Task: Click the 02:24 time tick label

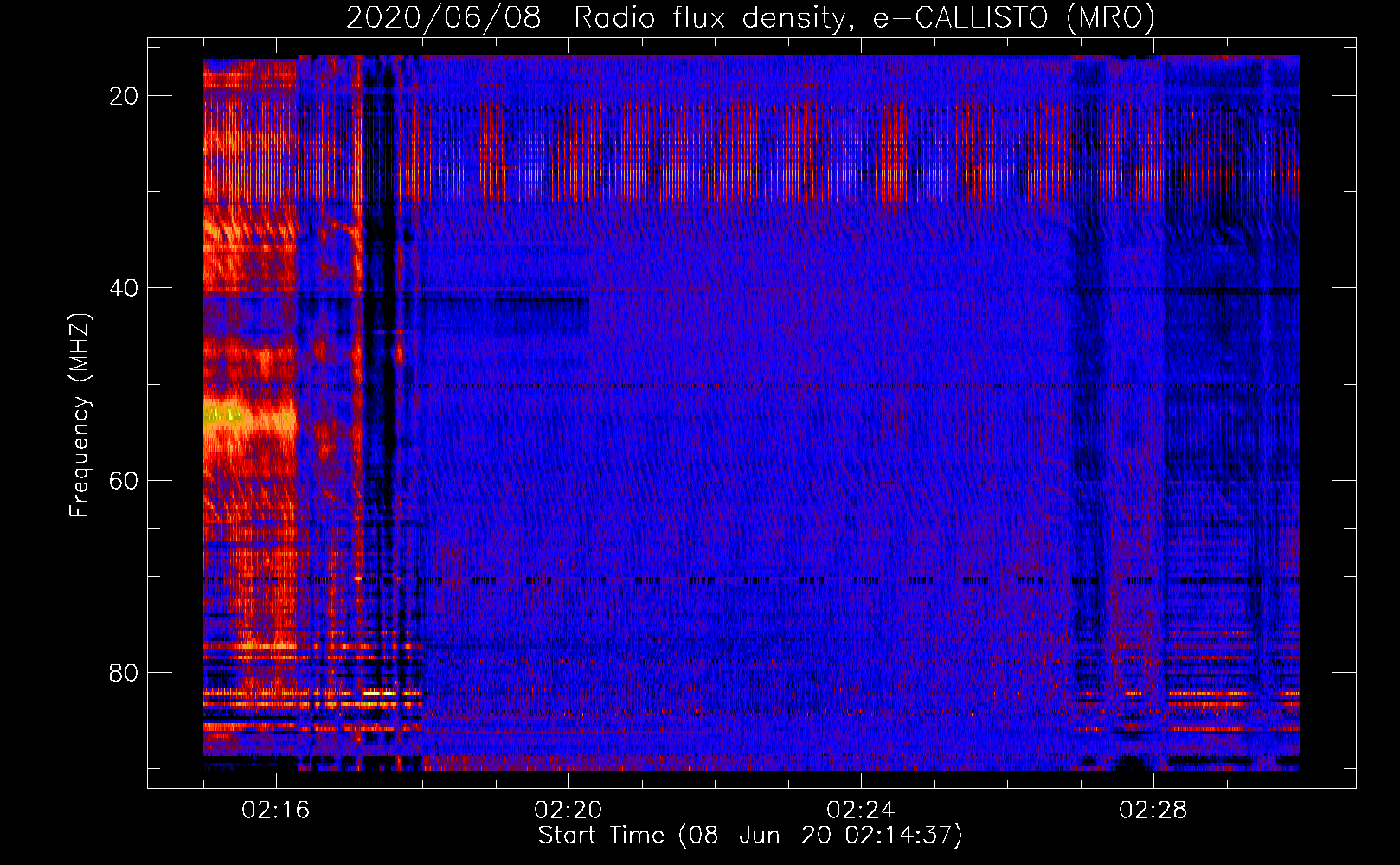Action: point(861,811)
